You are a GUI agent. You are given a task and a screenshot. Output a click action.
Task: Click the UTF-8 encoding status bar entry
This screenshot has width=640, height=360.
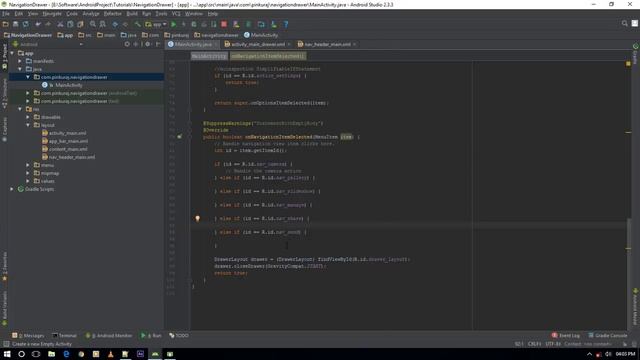click(x=553, y=344)
